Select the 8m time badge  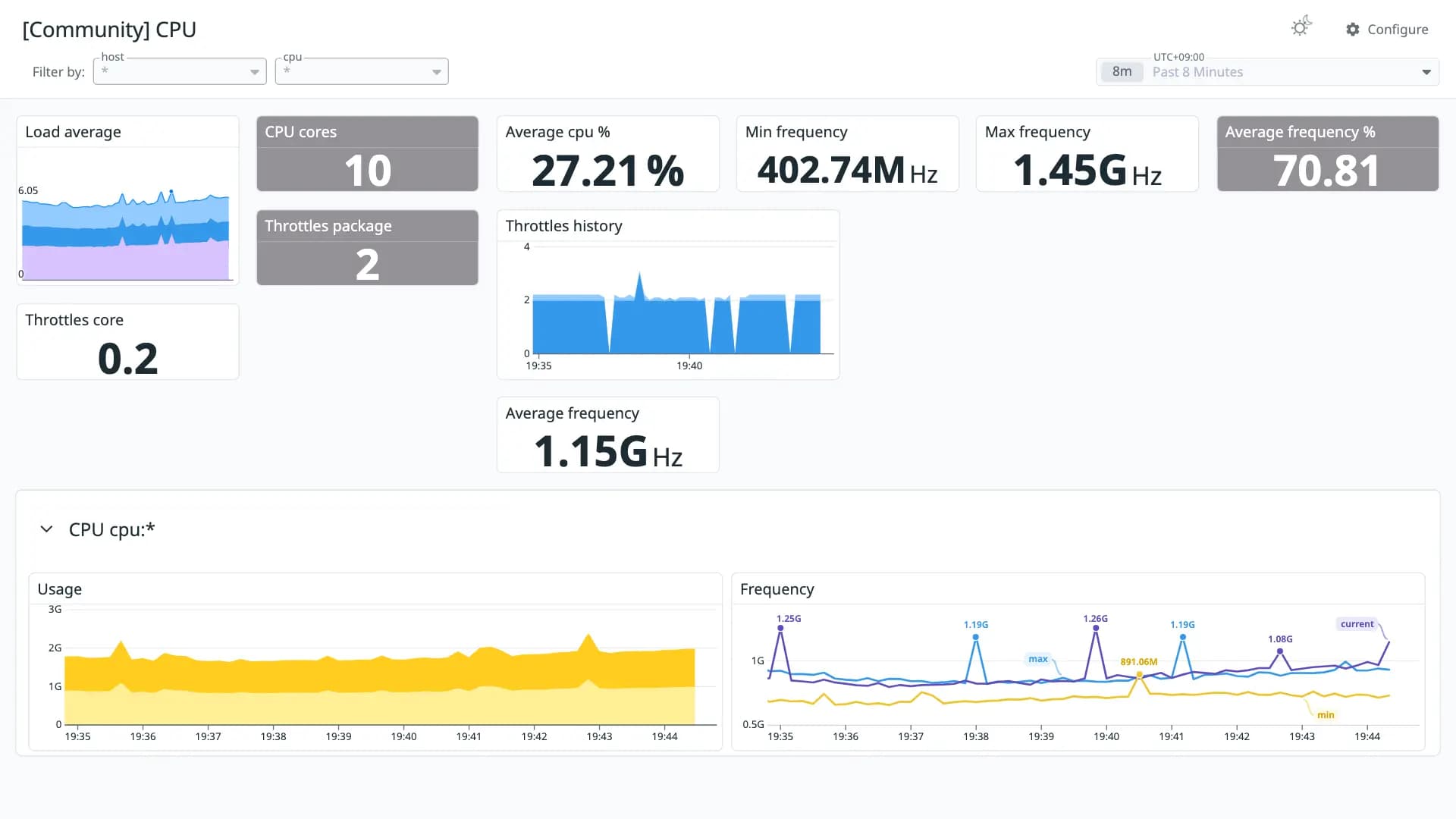[x=1122, y=72]
